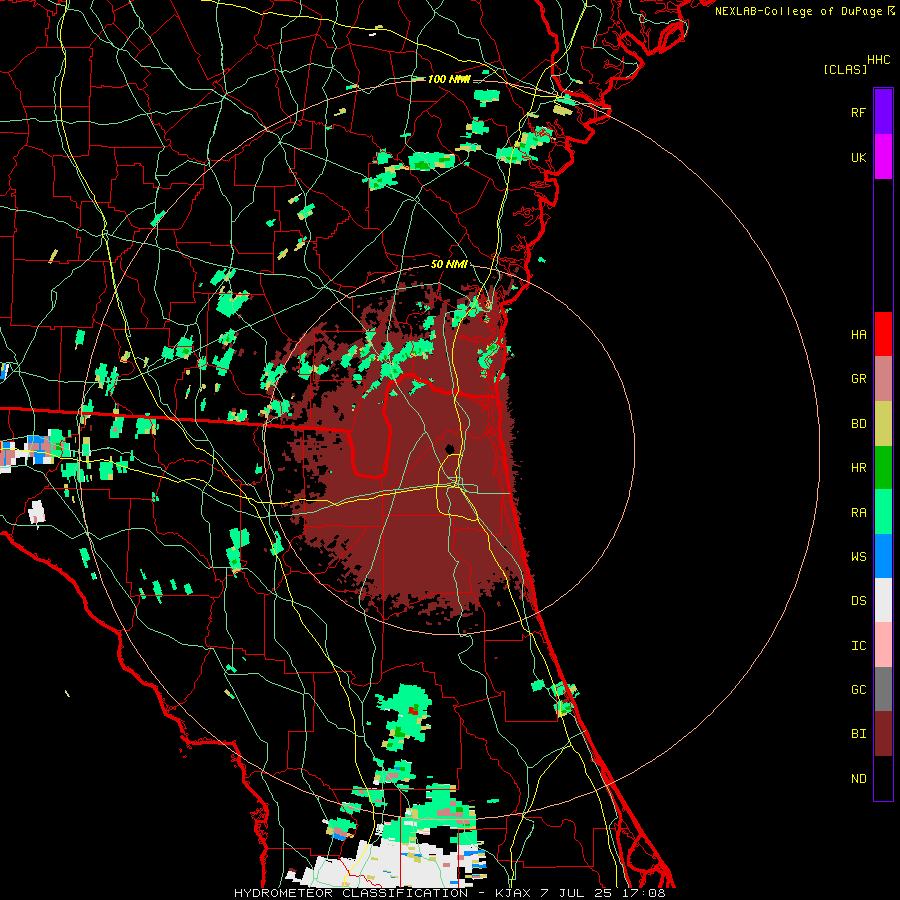Pick the RA bright green legend swatch
Viewport: 900px width, 900px height.
tap(883, 512)
